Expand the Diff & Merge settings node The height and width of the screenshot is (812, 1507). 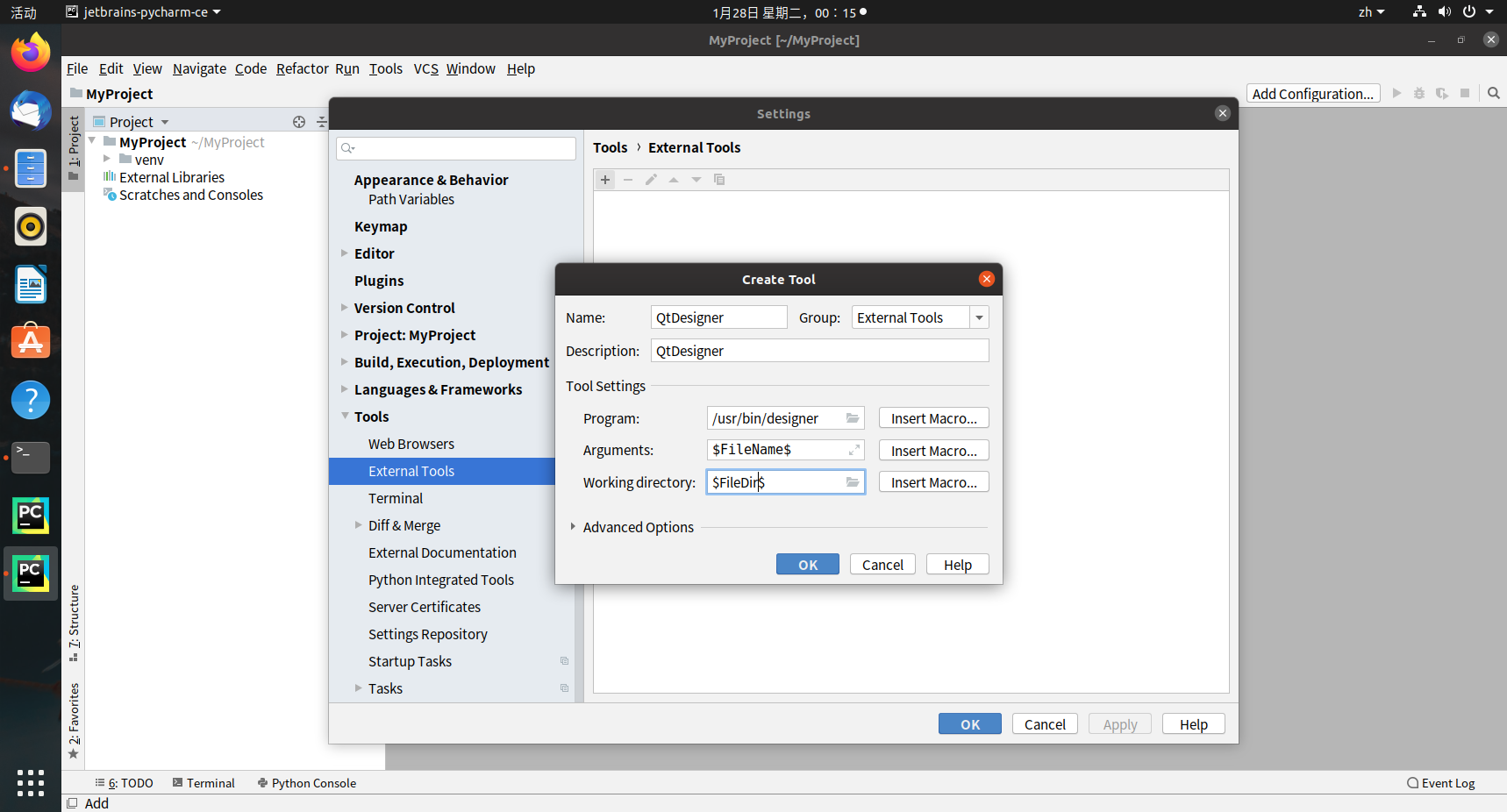point(359,525)
